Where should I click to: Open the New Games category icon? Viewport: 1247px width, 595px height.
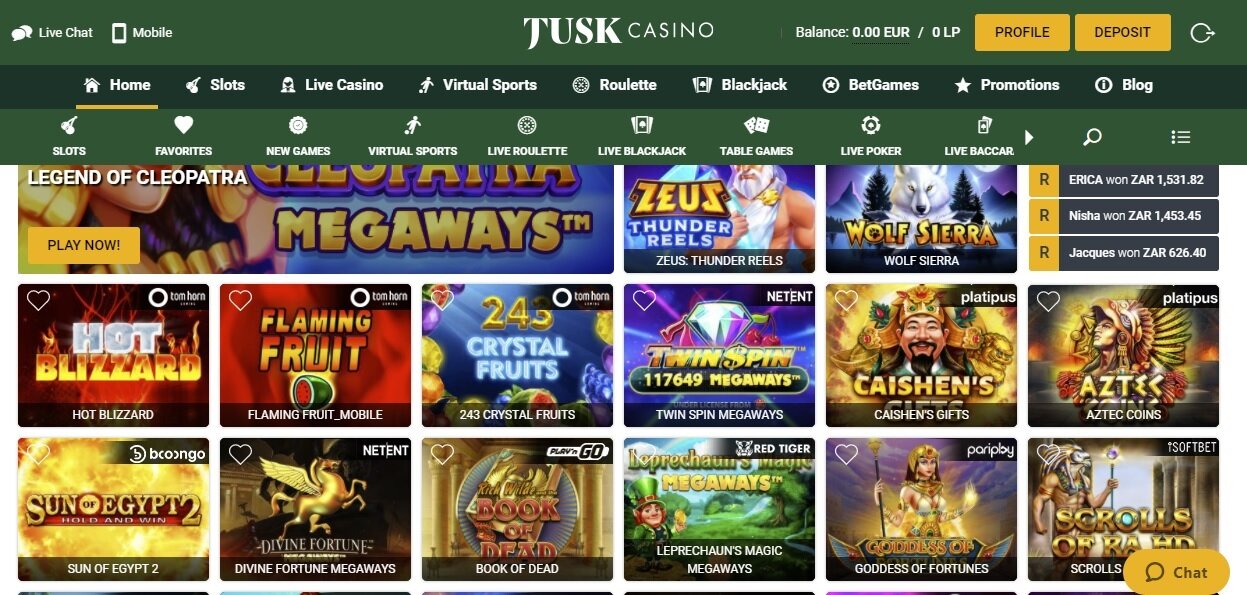(298, 125)
